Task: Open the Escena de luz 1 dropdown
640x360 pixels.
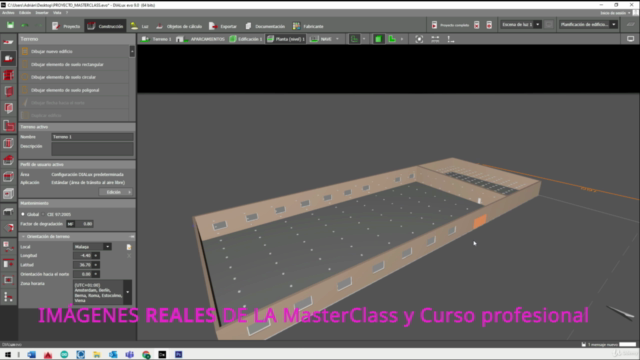Action: pos(521,24)
